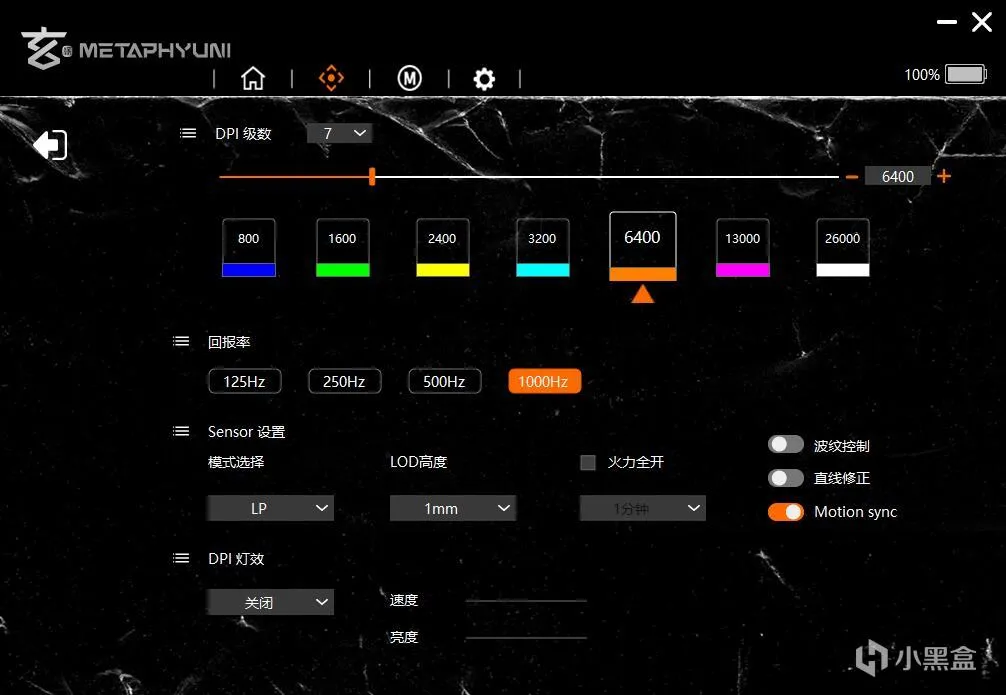Click the yellow swatch under 2400
The width and height of the screenshot is (1006, 695).
[x=443, y=270]
